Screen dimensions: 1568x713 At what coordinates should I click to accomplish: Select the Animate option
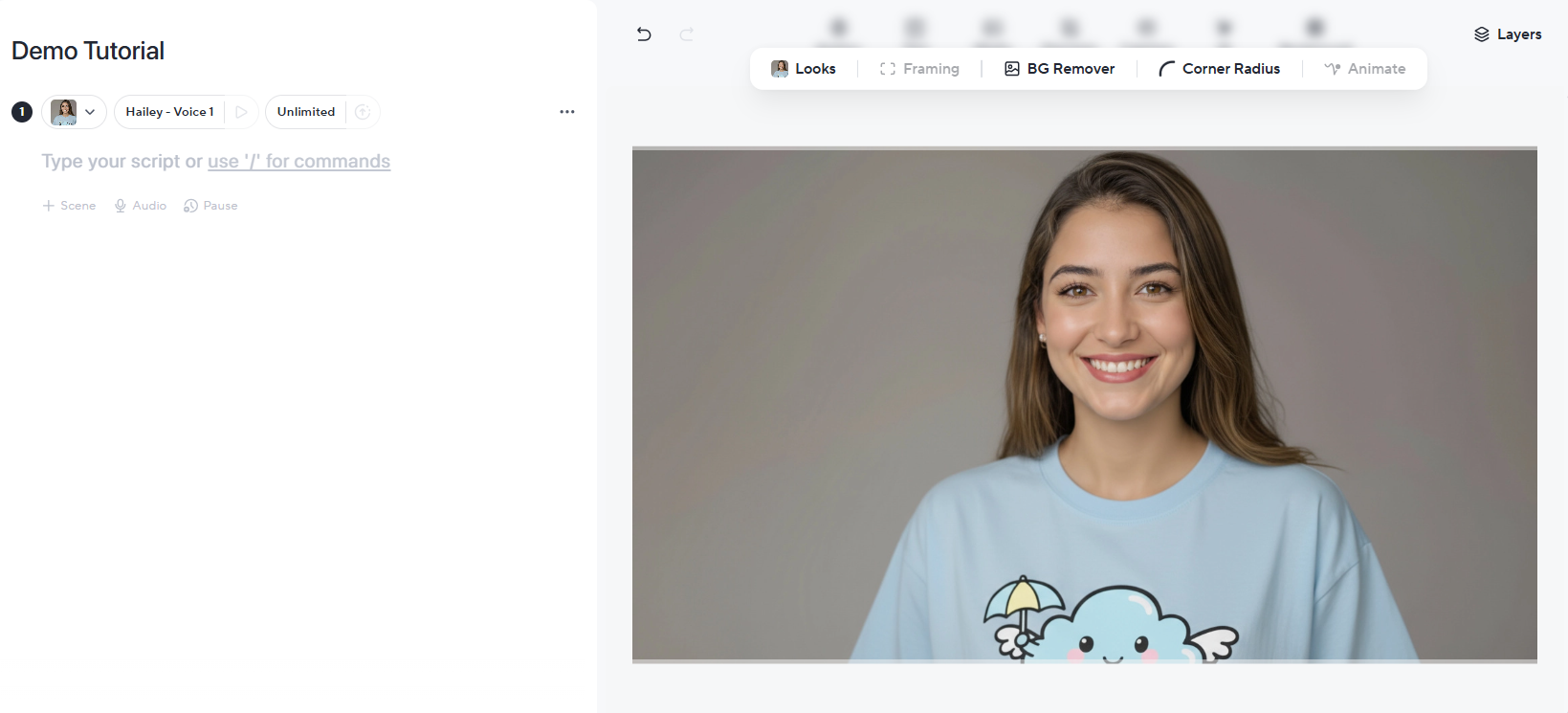click(1365, 69)
